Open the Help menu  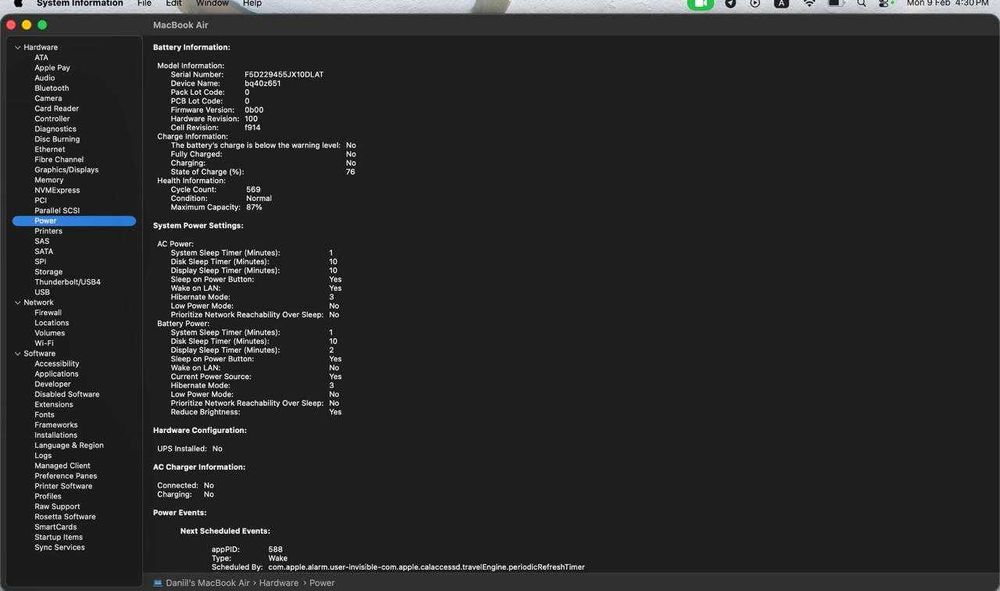[252, 3]
